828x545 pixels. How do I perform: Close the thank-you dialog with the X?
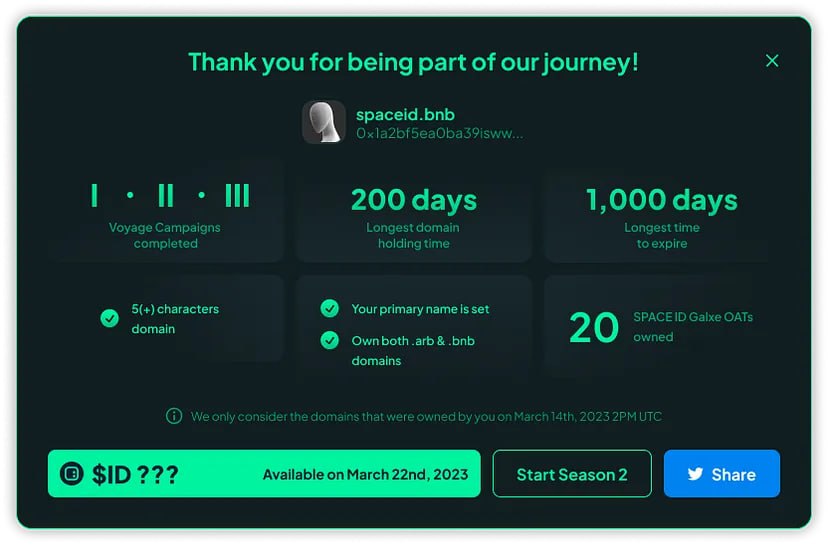(x=772, y=61)
